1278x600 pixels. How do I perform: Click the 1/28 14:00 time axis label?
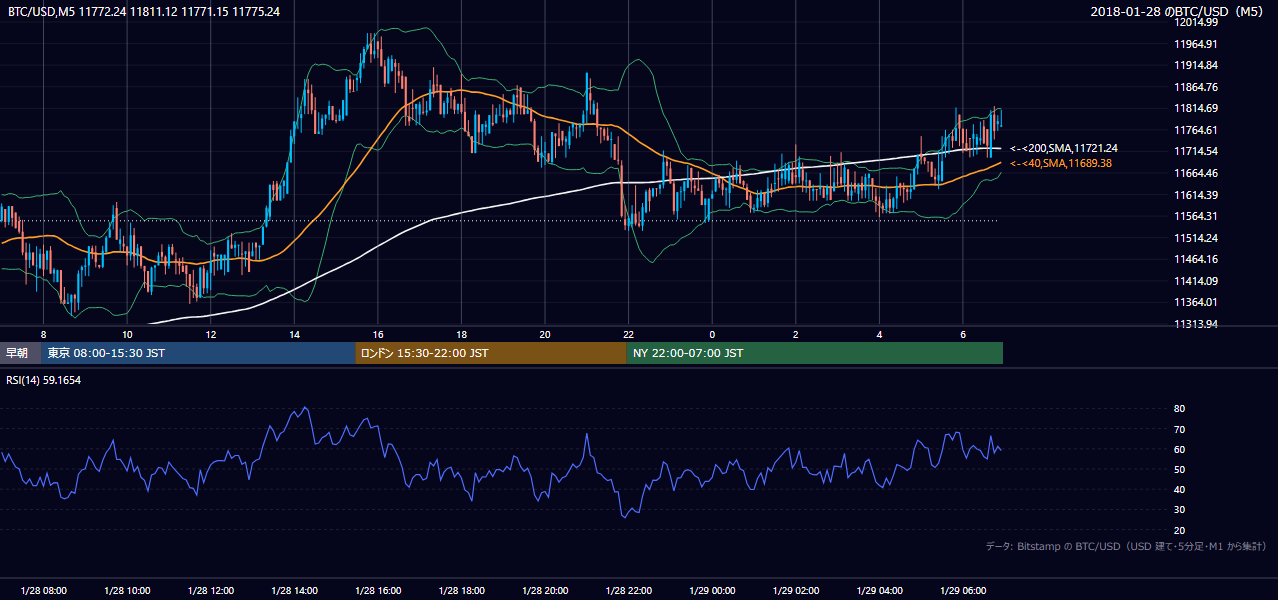(x=294, y=591)
